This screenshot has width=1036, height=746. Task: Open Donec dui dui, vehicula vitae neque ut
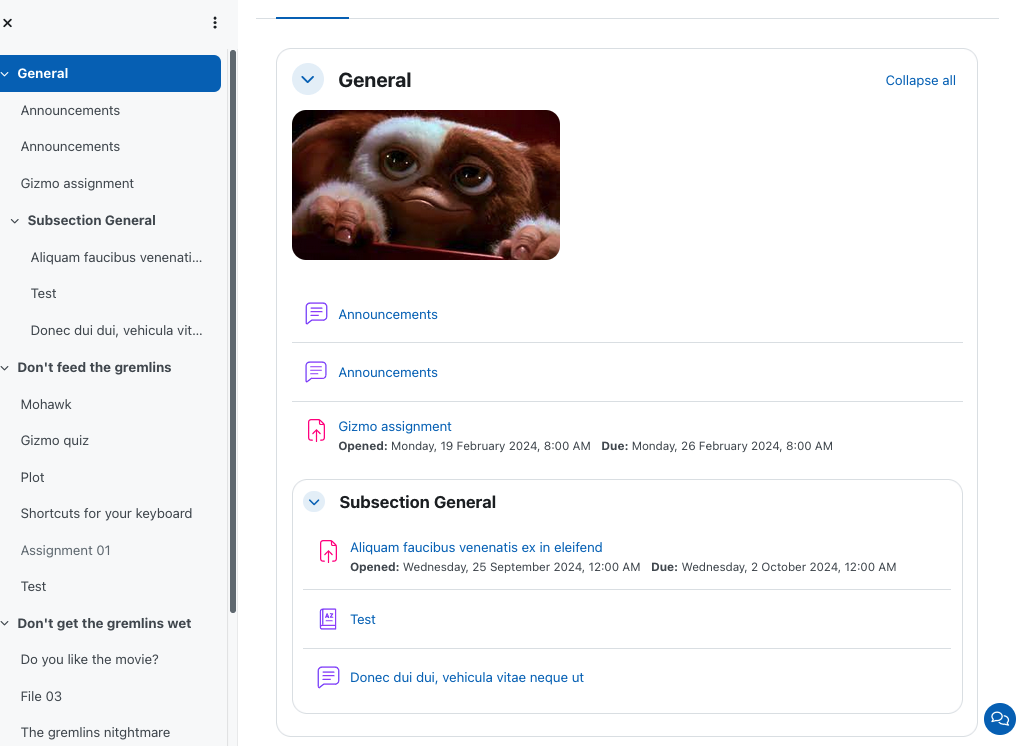point(467,678)
